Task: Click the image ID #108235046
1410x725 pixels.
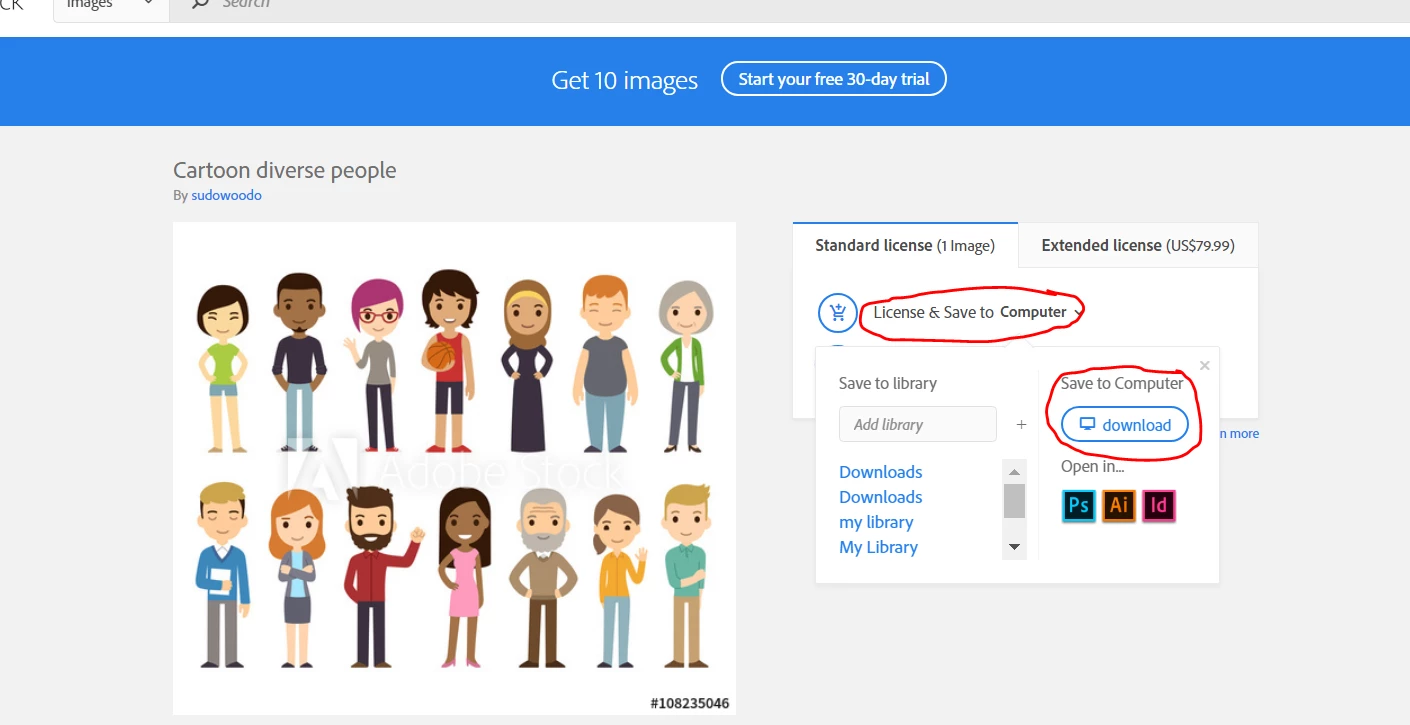Action: pos(689,703)
